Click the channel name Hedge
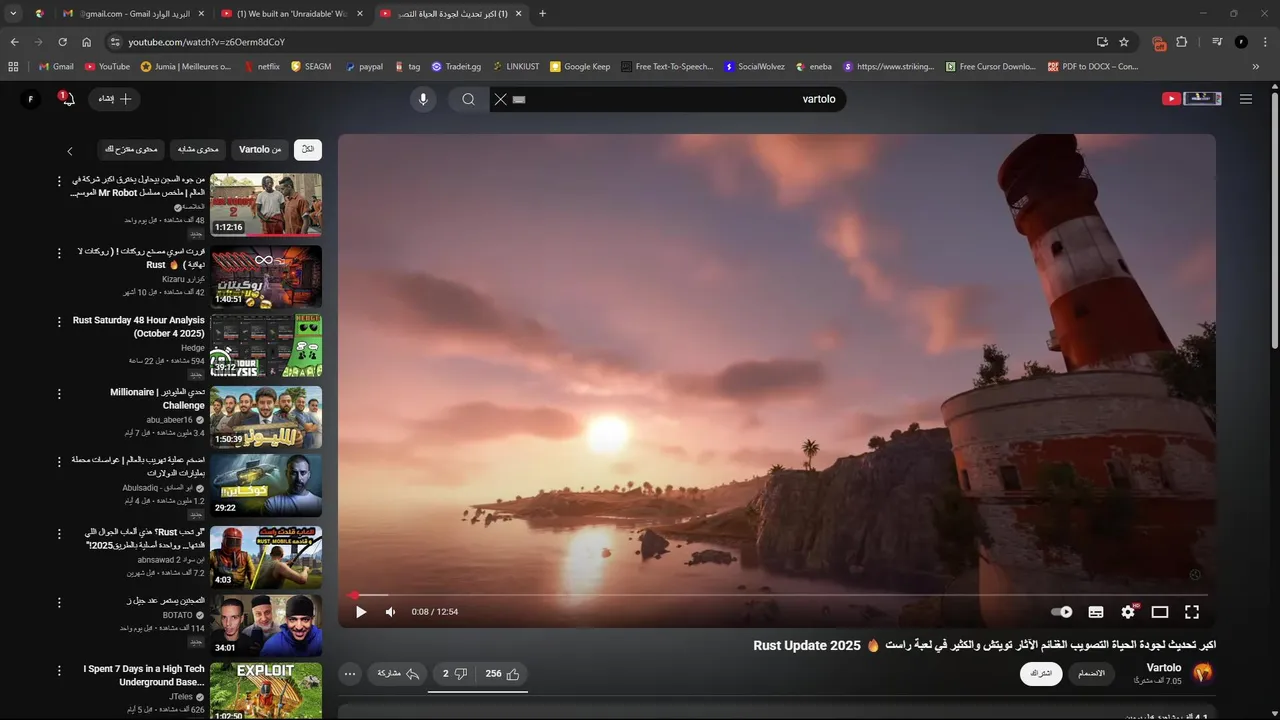 click(193, 348)
